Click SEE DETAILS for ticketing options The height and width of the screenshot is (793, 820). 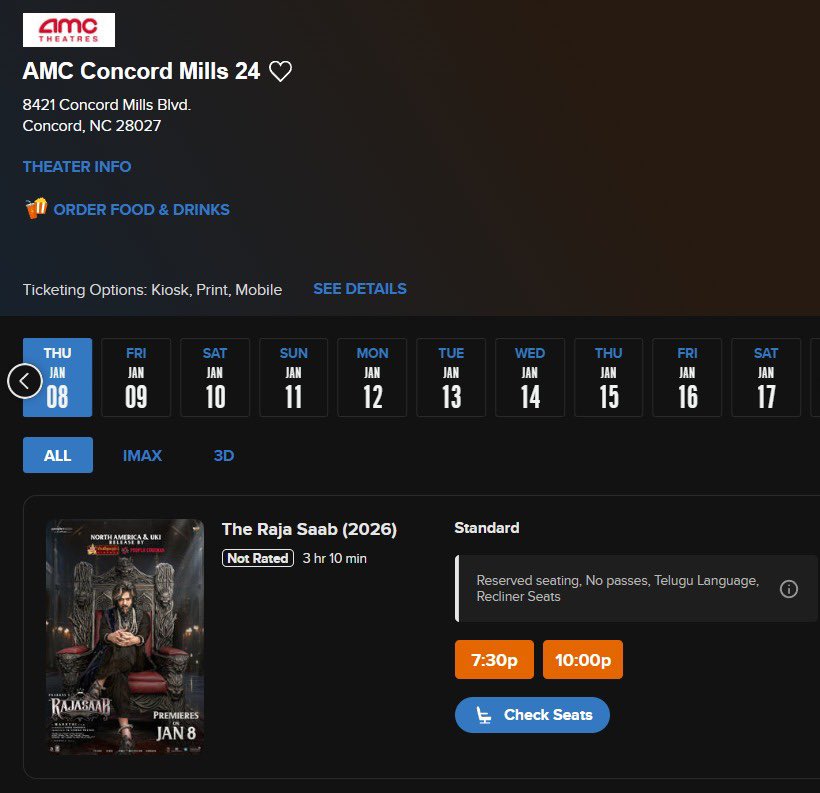pos(360,289)
